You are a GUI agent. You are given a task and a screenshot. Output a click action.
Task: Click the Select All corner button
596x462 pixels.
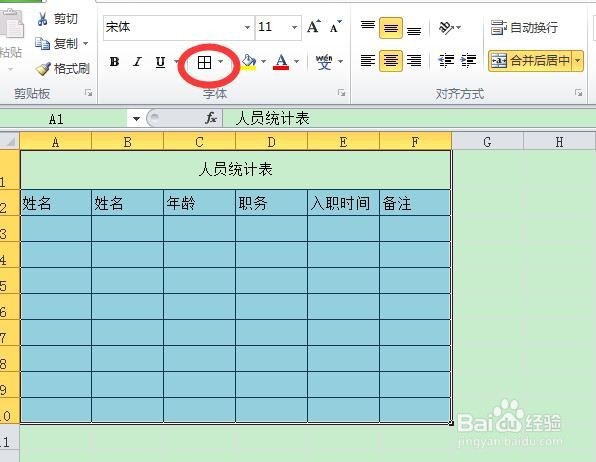[x=10, y=141]
